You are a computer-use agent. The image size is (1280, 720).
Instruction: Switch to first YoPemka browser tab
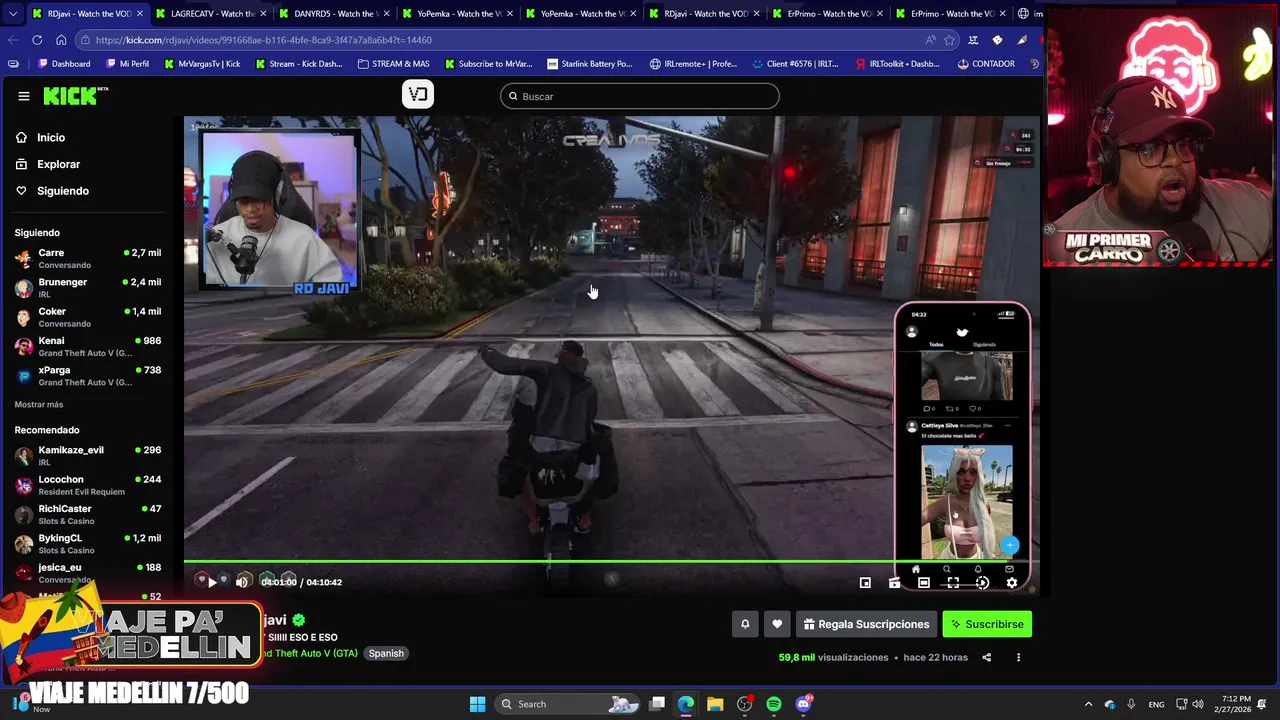pyautogui.click(x=458, y=14)
